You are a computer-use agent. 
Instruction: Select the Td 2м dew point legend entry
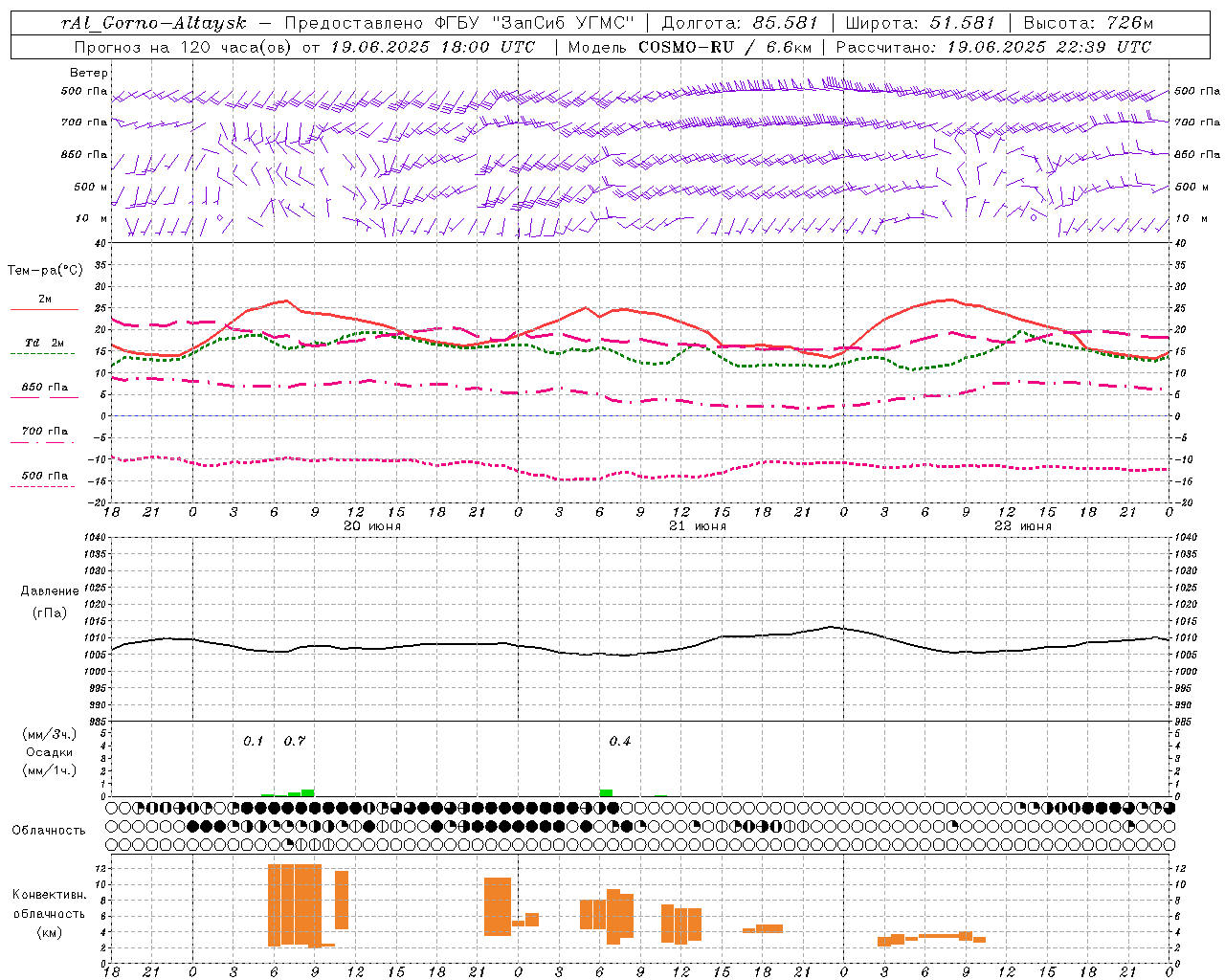pos(45,343)
